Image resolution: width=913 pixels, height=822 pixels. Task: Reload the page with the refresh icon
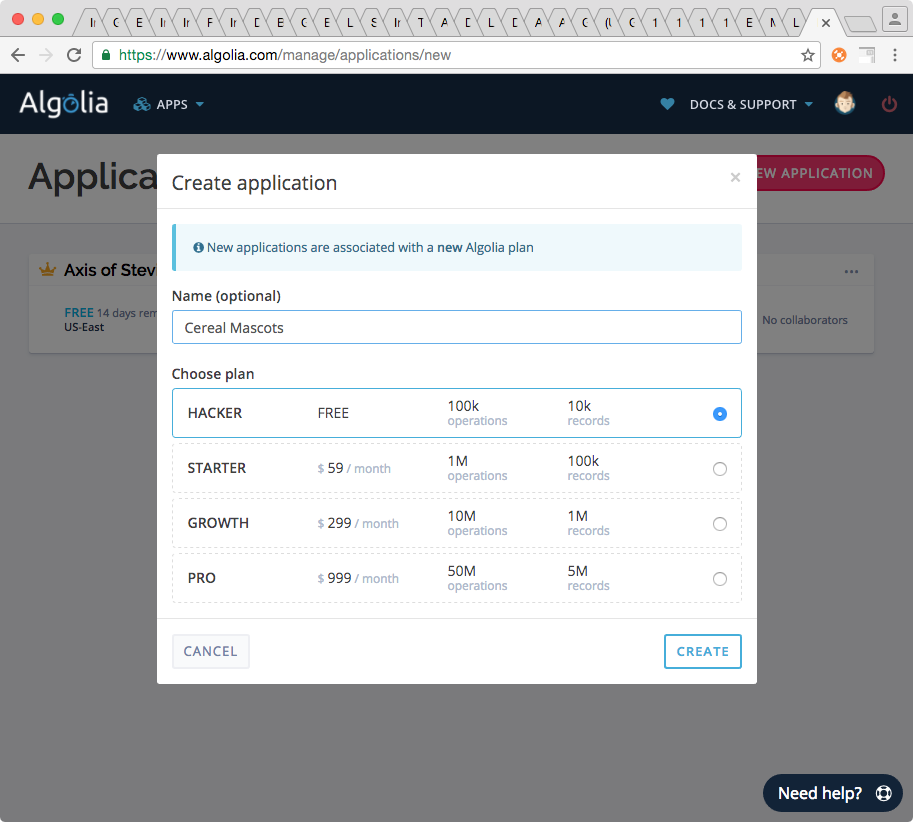tap(74, 55)
